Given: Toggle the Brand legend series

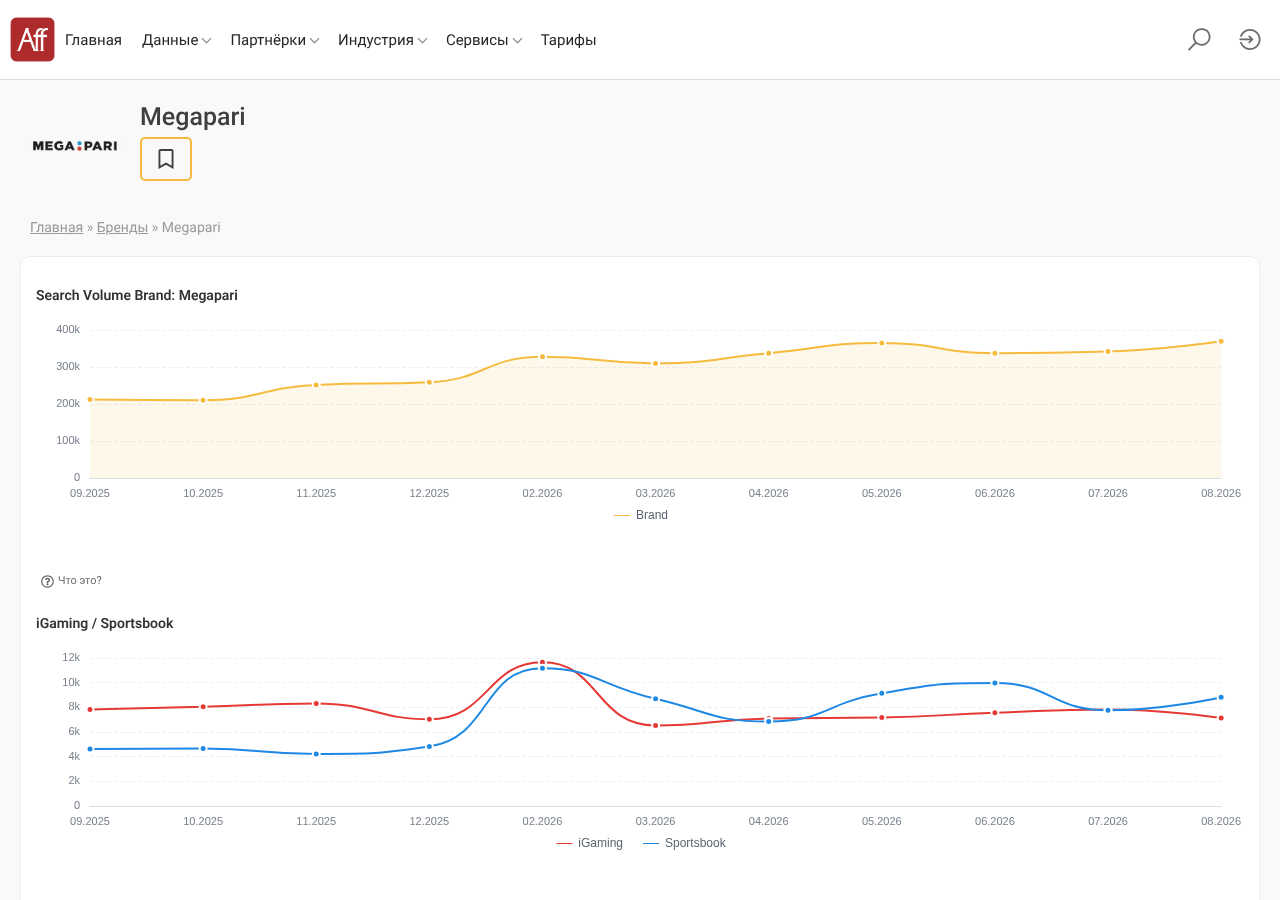Looking at the screenshot, I should click(641, 515).
